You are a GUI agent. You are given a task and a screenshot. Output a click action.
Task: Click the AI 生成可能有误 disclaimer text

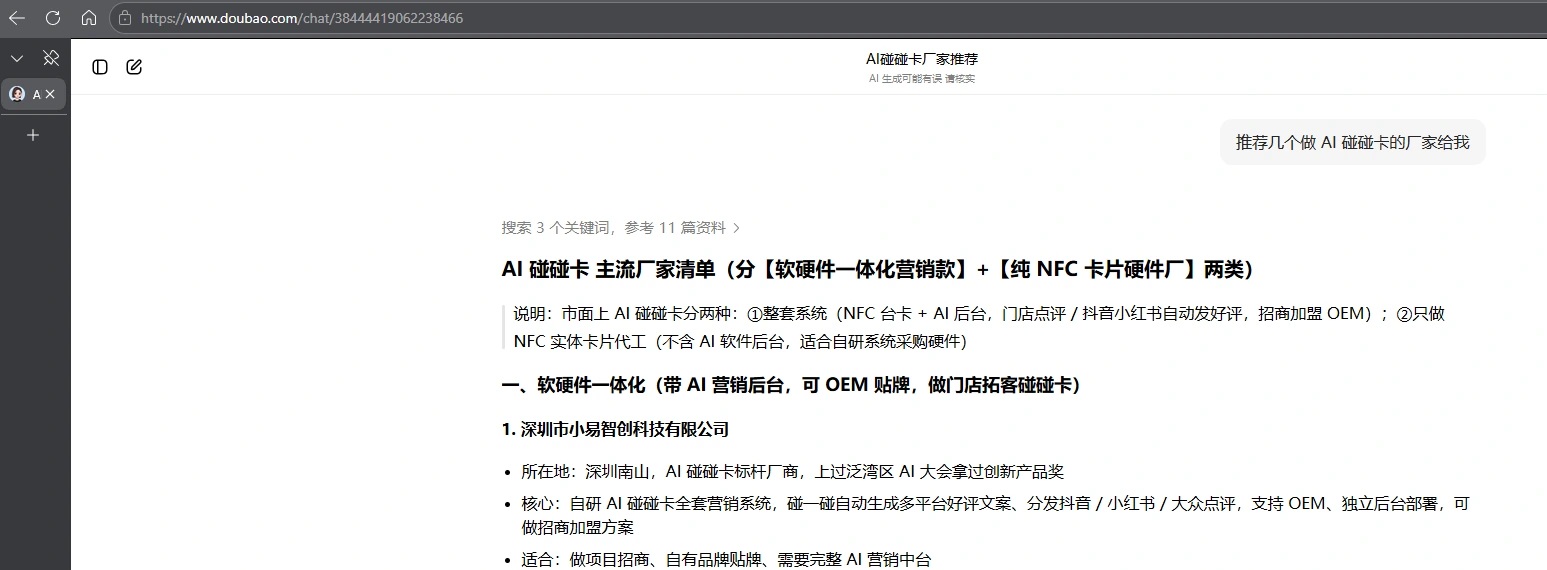pos(922,79)
